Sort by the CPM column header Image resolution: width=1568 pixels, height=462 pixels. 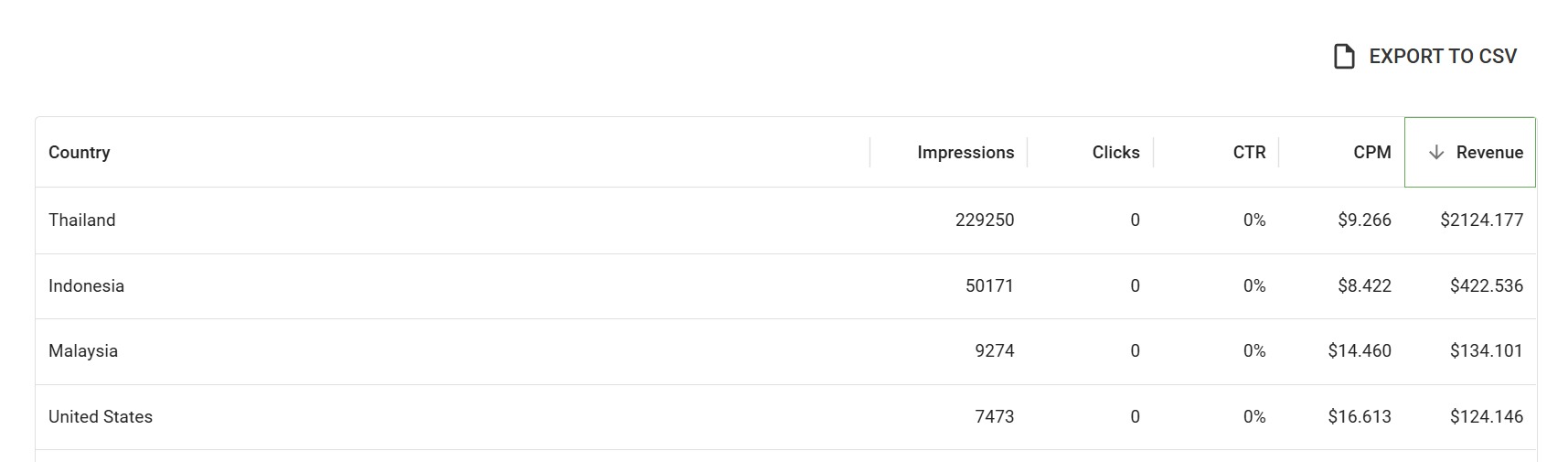tap(1372, 153)
